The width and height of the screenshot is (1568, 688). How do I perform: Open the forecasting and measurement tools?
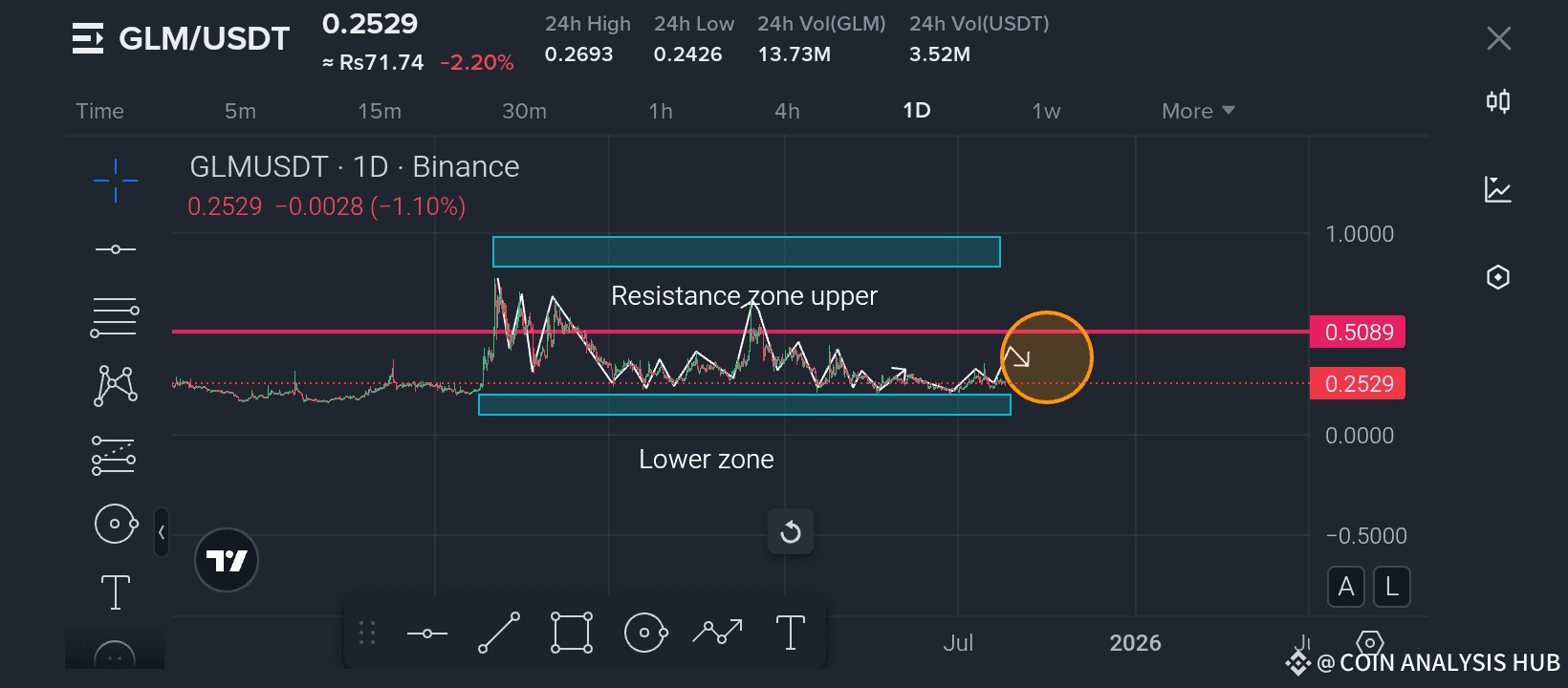pyautogui.click(x=114, y=456)
